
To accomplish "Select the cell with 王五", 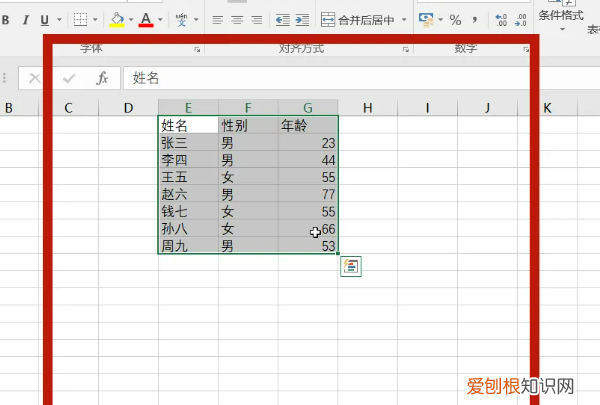I will [188, 177].
